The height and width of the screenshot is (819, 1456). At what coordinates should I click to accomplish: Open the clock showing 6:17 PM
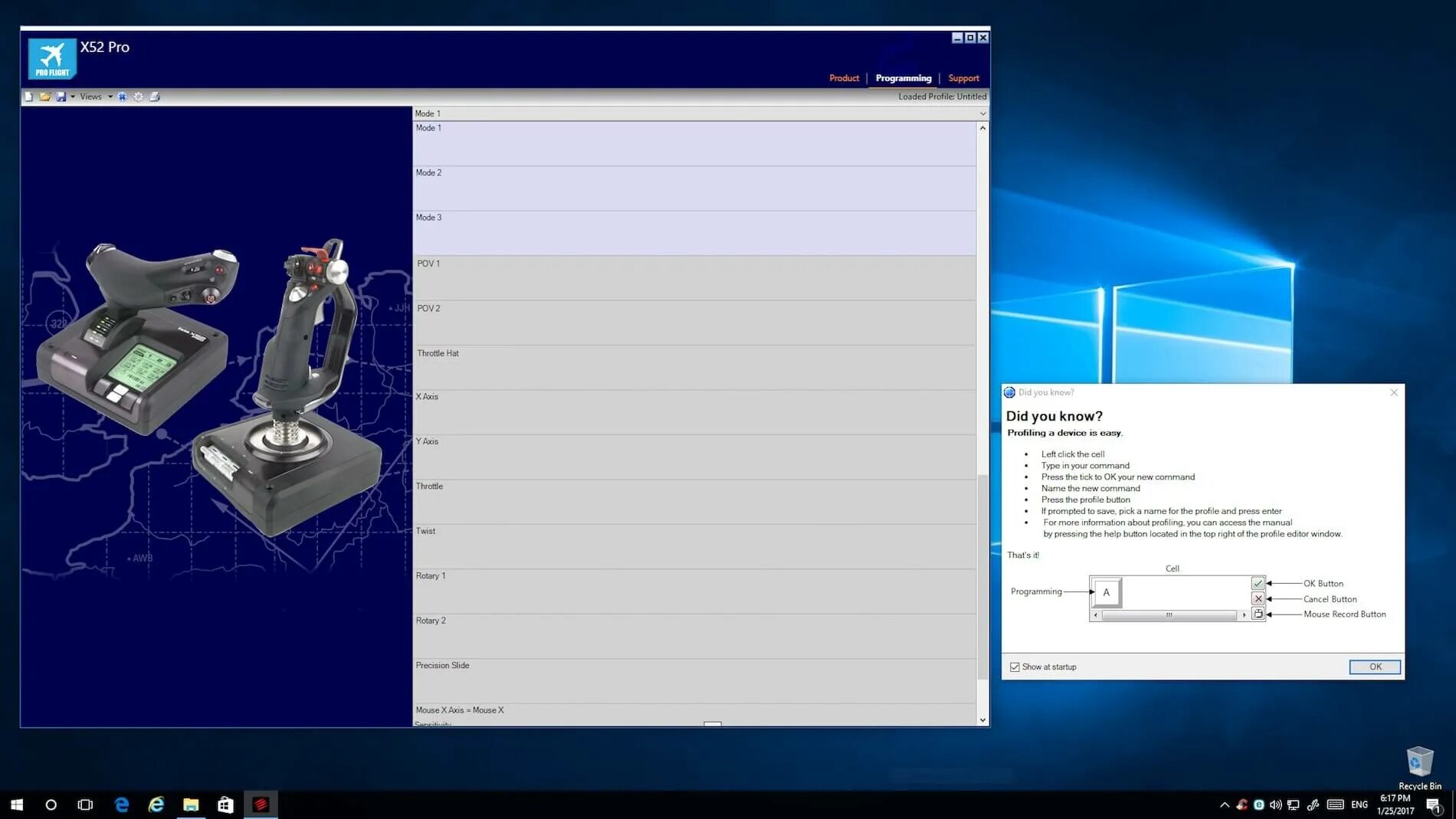tap(1395, 804)
